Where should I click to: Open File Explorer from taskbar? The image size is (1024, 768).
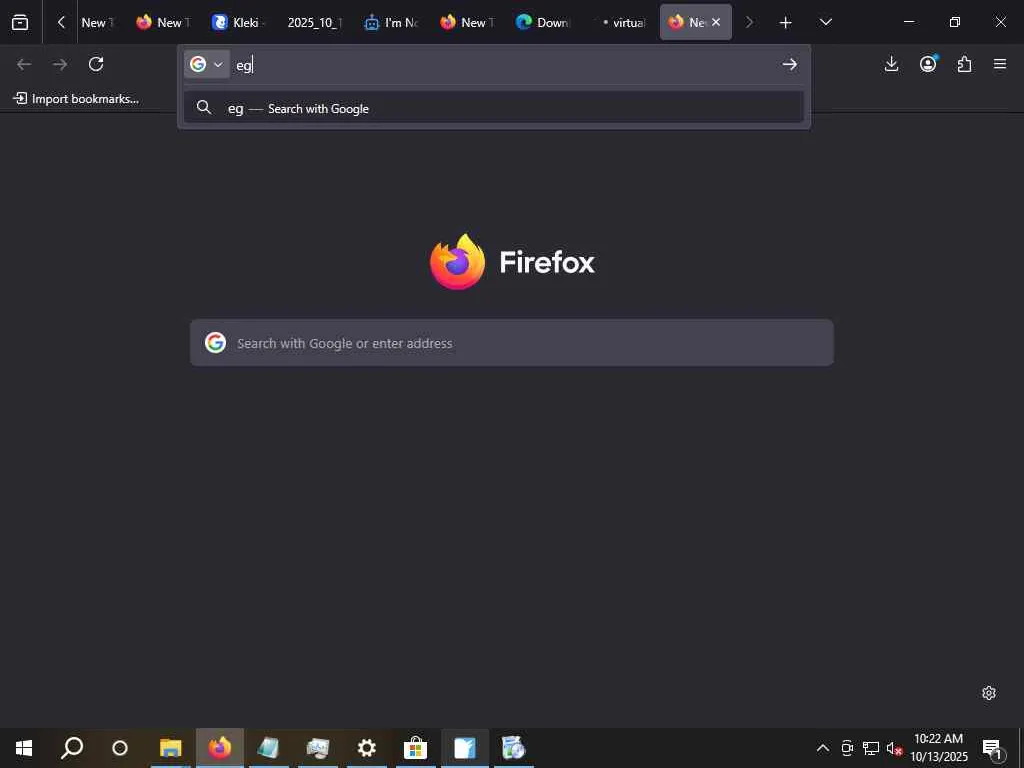pyautogui.click(x=170, y=748)
